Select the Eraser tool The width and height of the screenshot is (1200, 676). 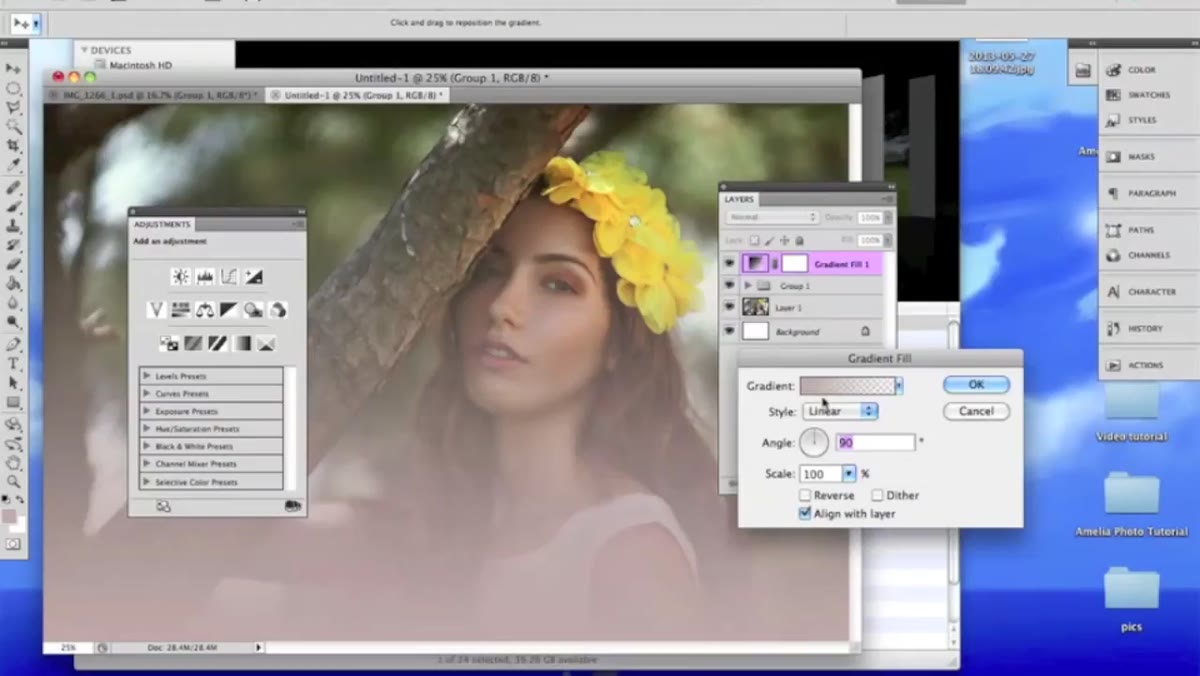(13, 265)
